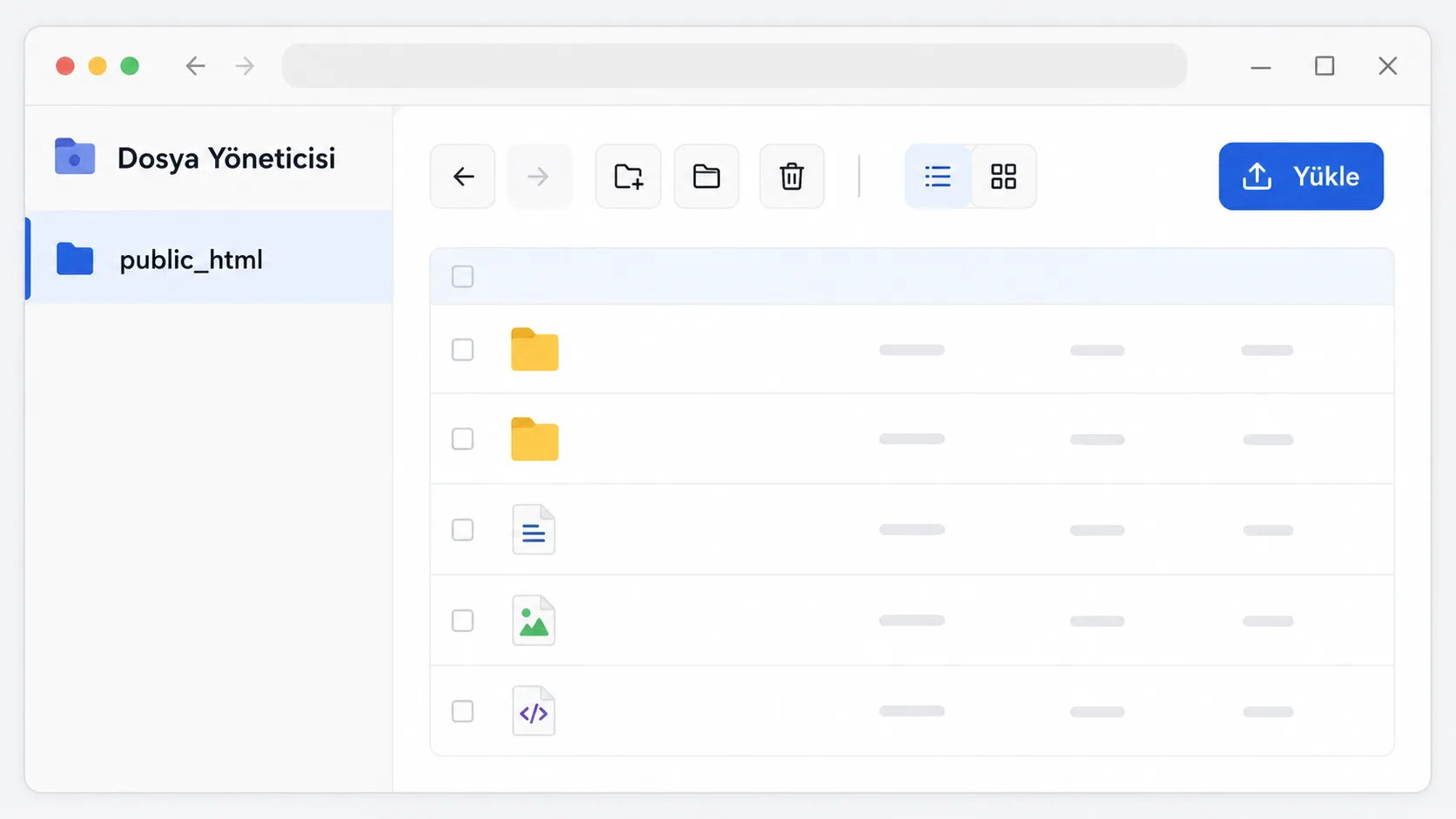This screenshot has width=1456, height=819.
Task: Check the second yellow folder row checkbox
Action: tap(462, 440)
